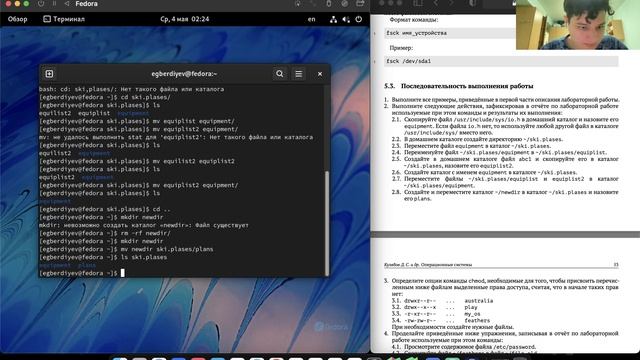640x360 pixels.
Task: Click the mkdir error message line in terminal
Action: (144, 225)
